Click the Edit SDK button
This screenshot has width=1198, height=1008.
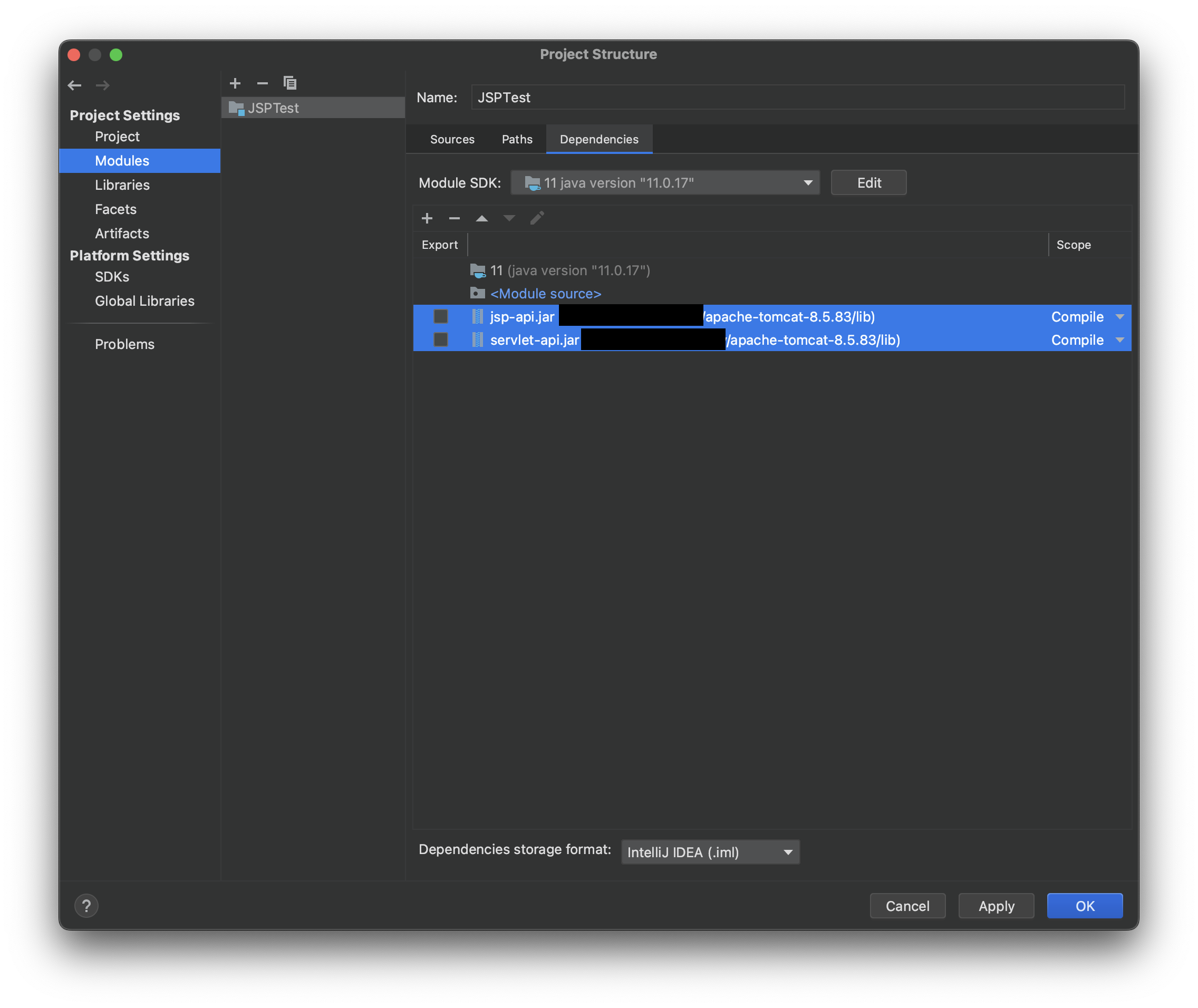868,183
